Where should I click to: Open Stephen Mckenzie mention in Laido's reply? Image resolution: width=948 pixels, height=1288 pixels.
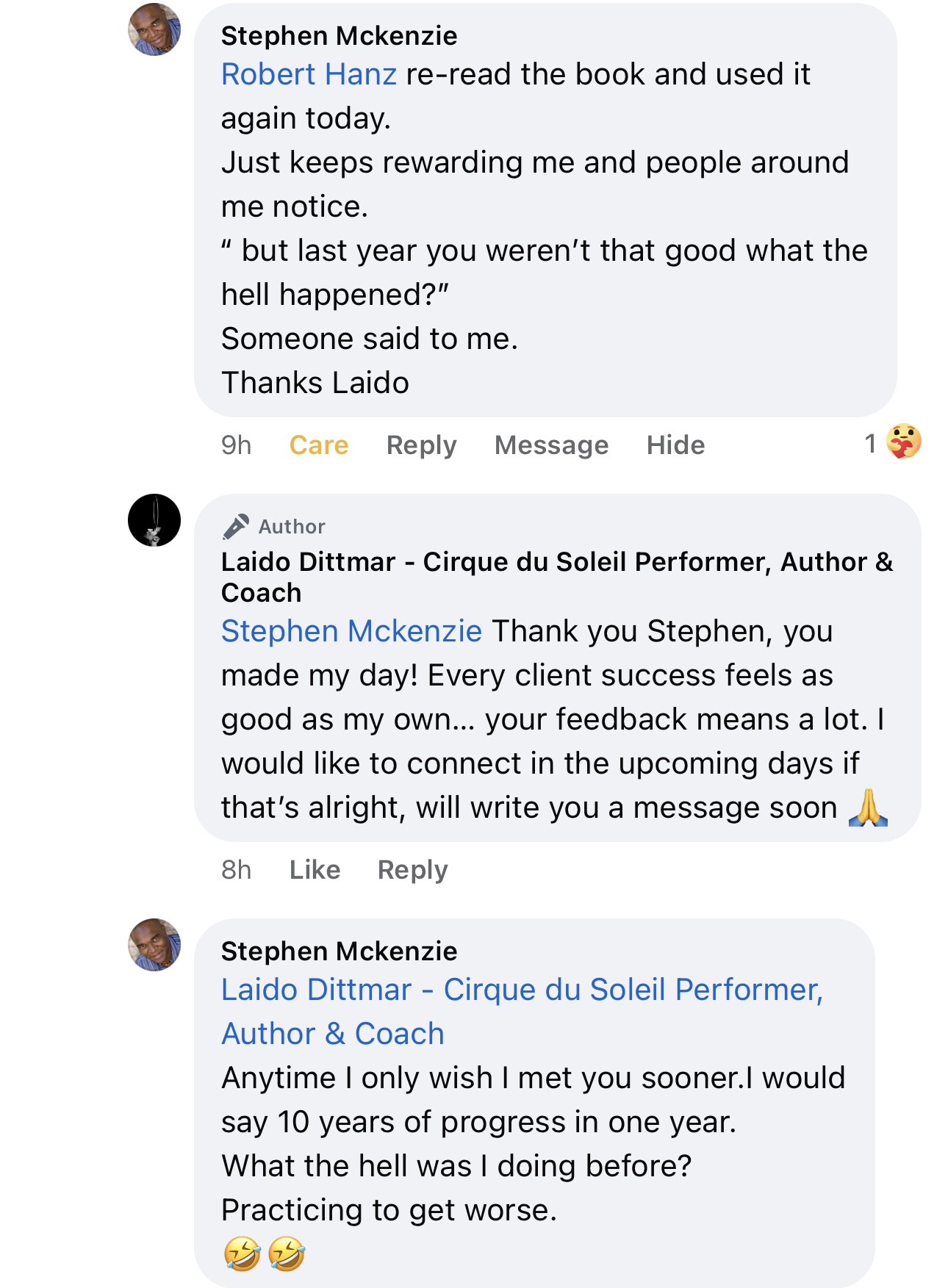[x=352, y=631]
